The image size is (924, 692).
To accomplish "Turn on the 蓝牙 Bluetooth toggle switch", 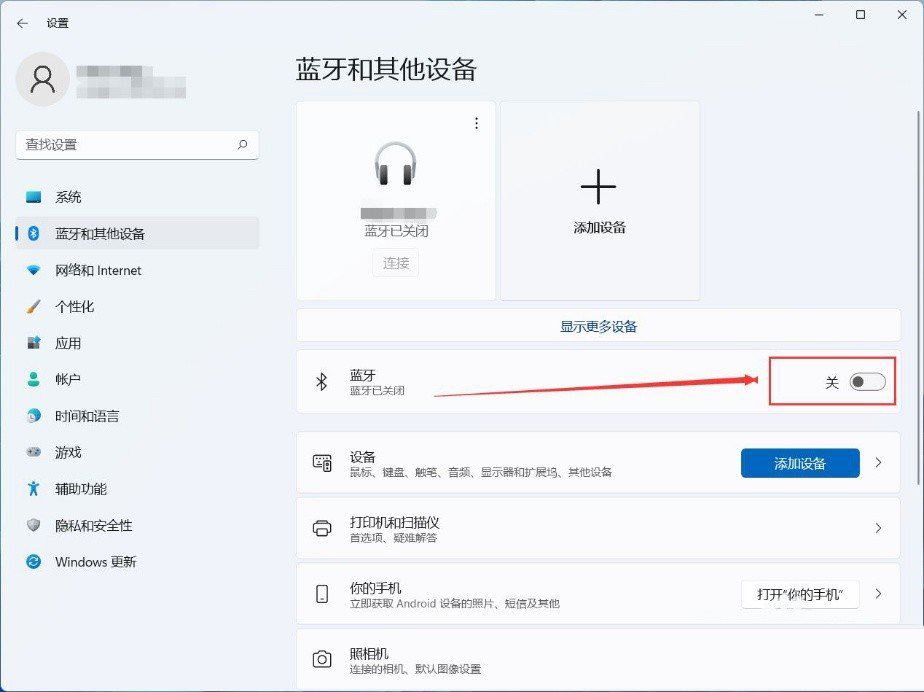I will [x=867, y=382].
